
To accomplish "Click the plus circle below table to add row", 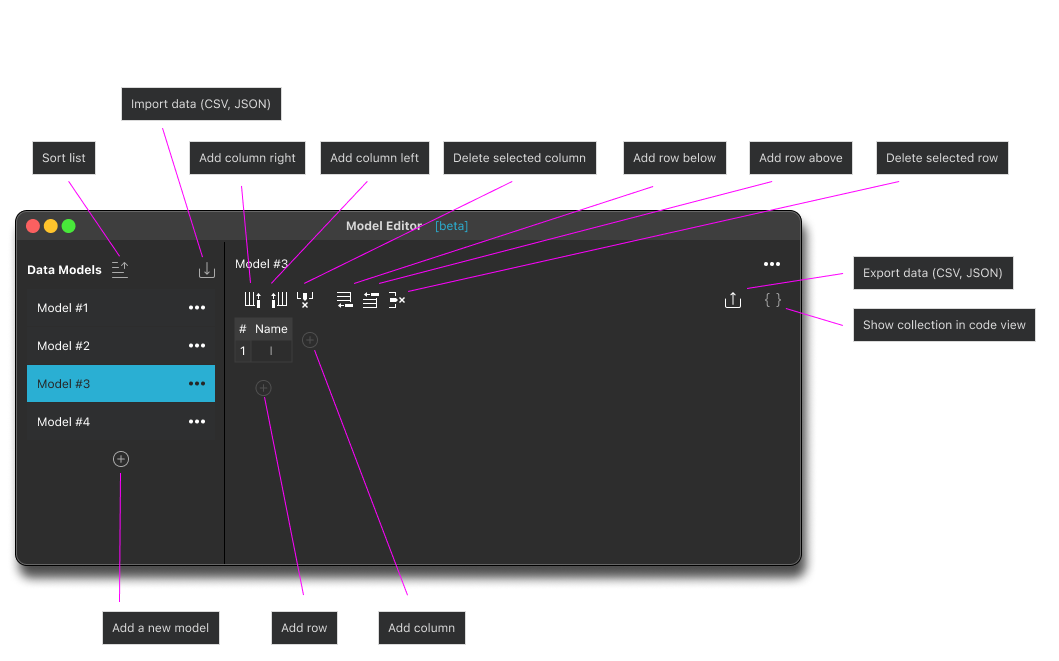I will (x=263, y=388).
